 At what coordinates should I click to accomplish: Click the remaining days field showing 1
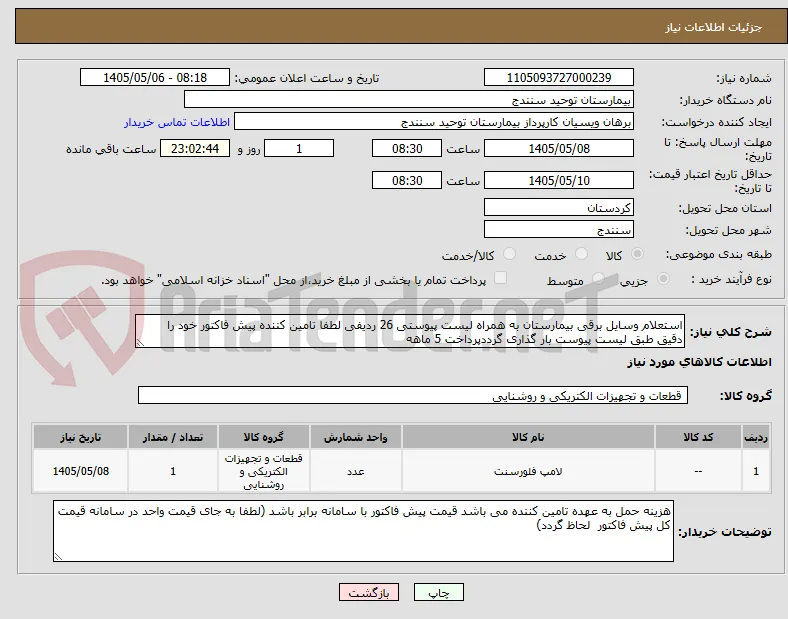pos(299,149)
